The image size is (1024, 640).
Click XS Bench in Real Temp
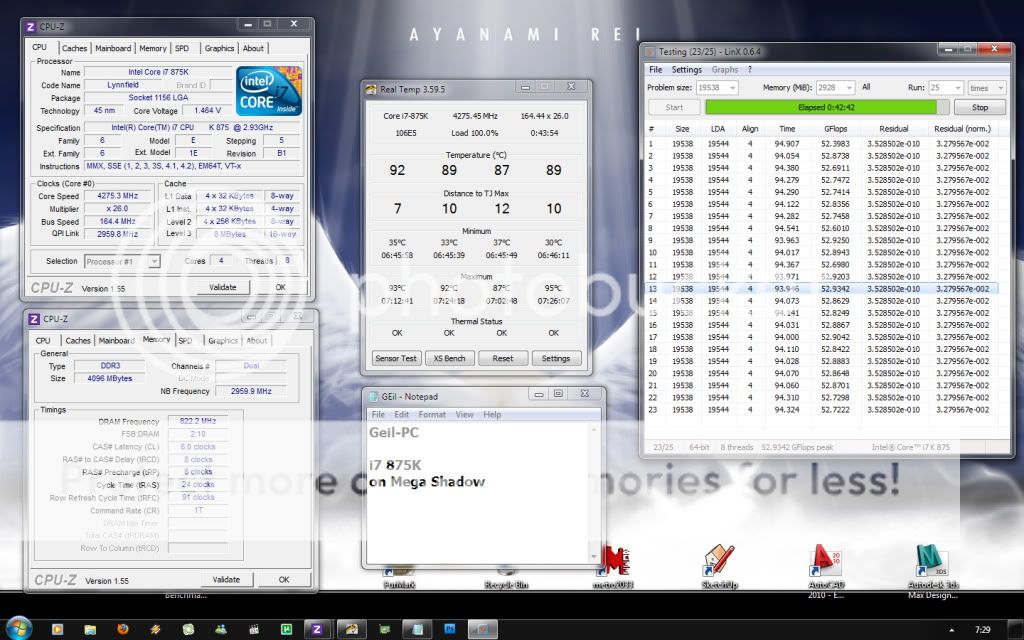pos(449,359)
